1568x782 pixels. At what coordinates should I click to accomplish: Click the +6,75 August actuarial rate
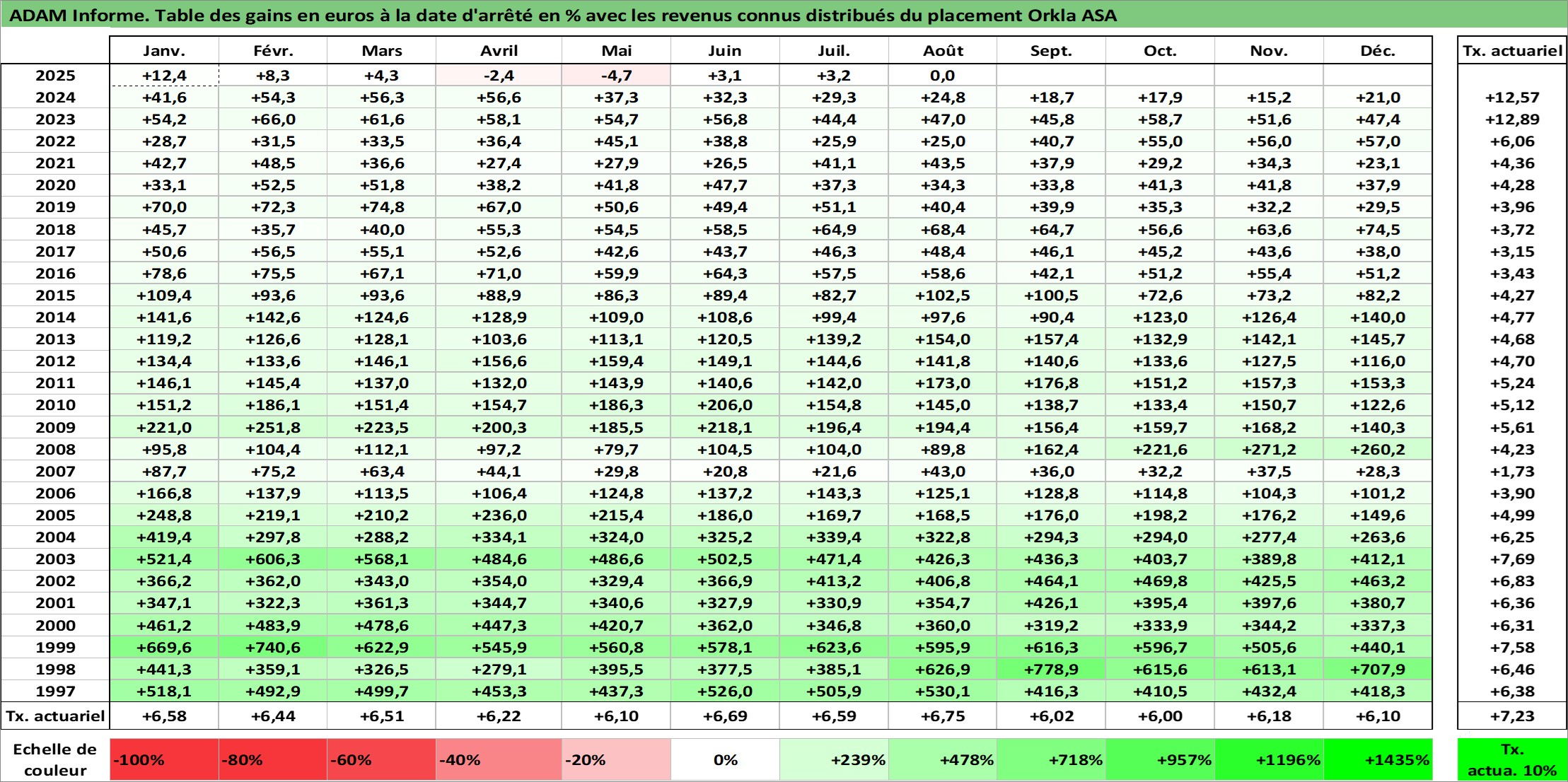[943, 716]
